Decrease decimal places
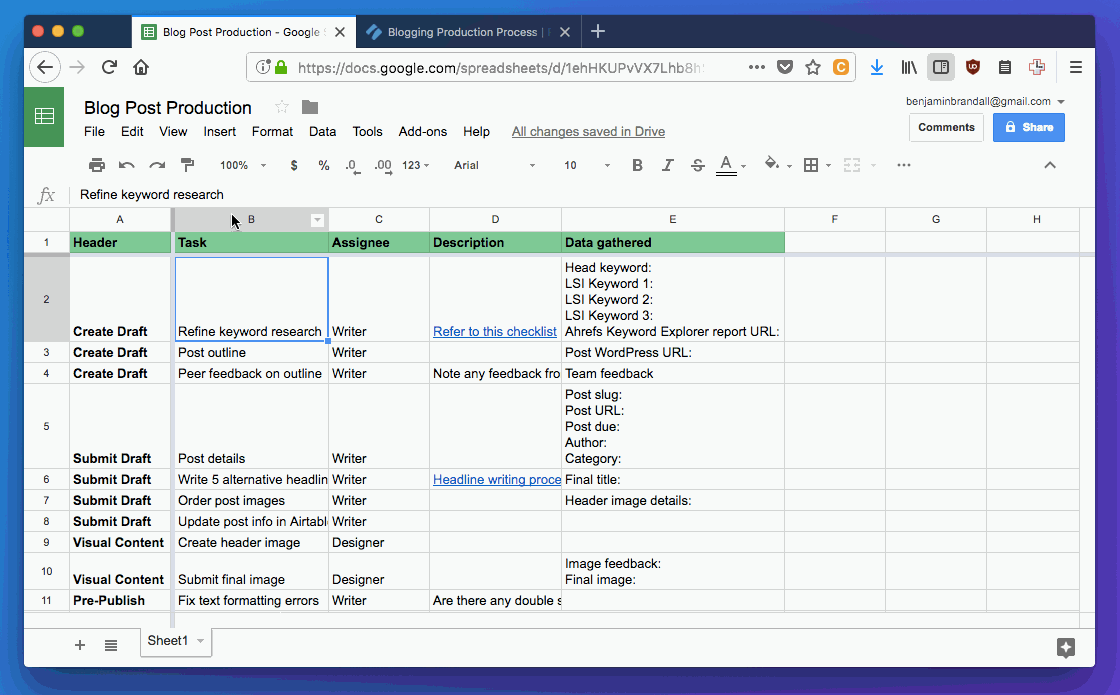Screen dimensions: 1120x695 (353, 166)
